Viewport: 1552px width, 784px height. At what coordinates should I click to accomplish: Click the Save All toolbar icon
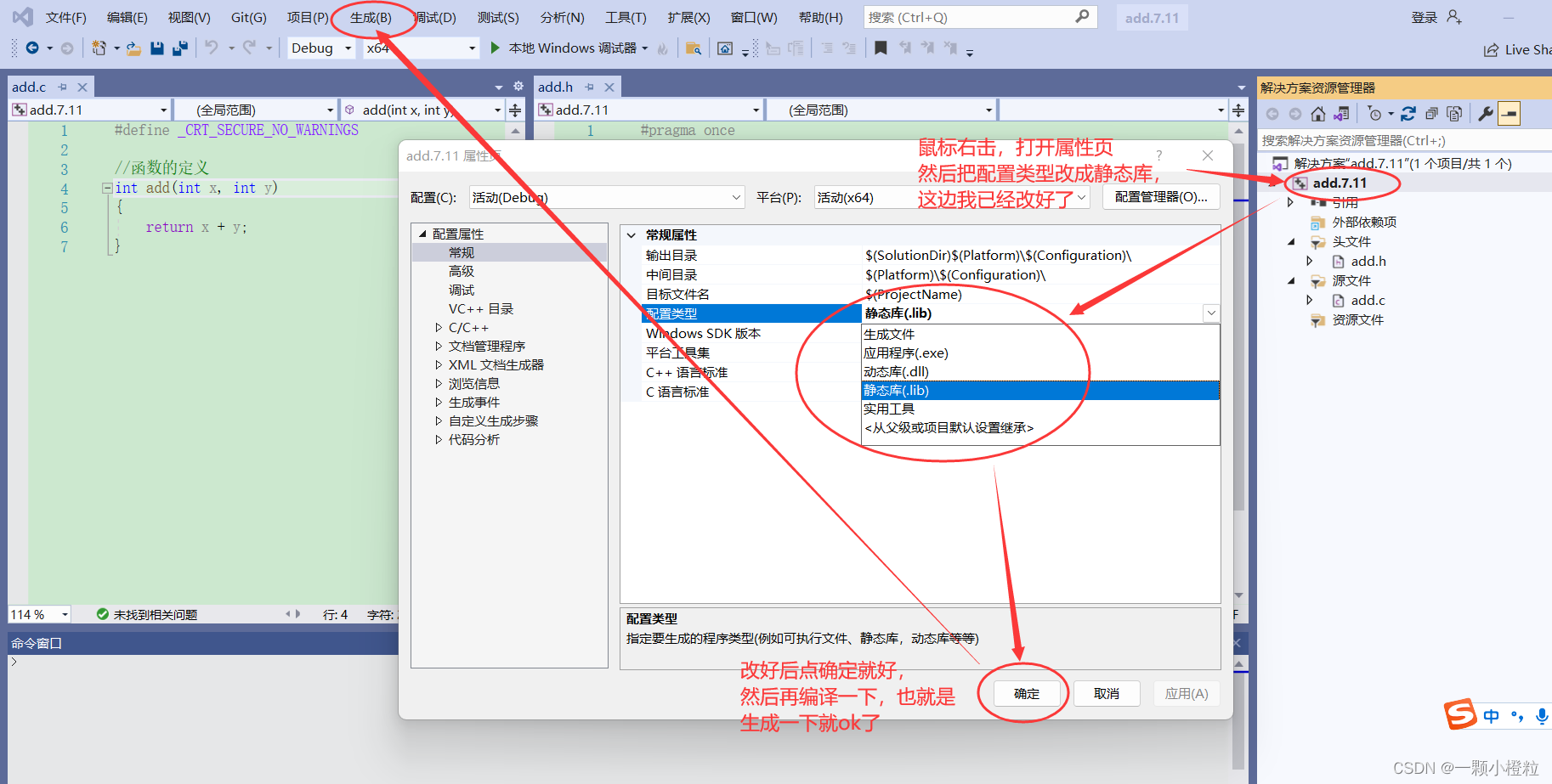coord(179,48)
